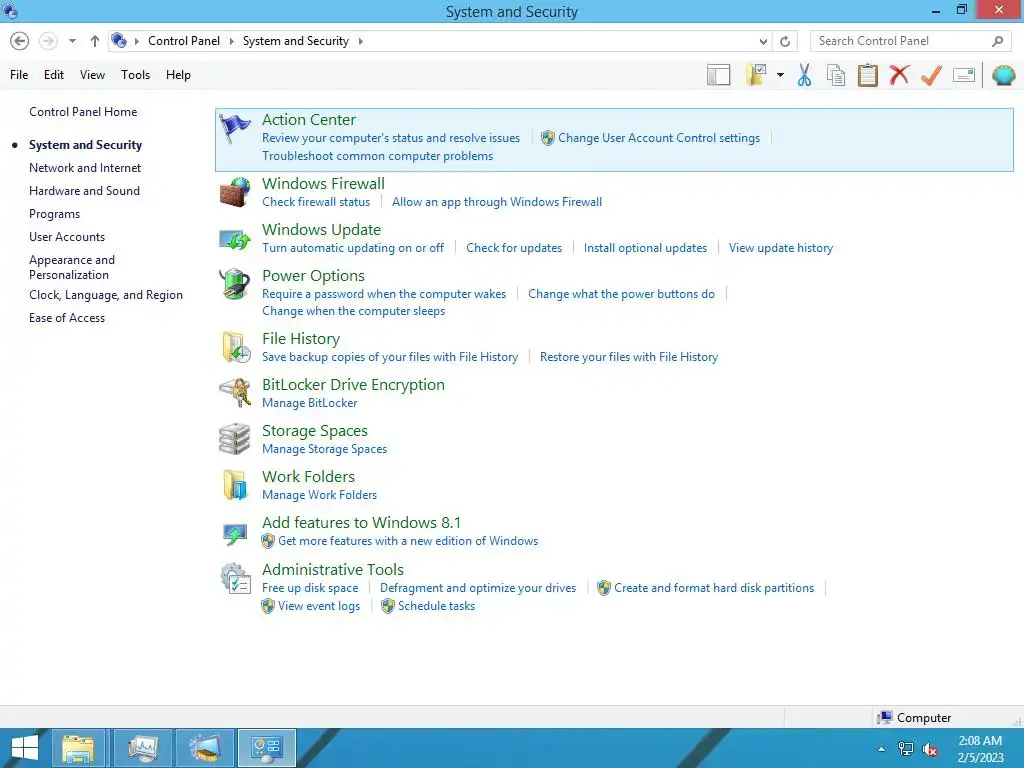Click Change when the computer sleeps

click(353, 311)
